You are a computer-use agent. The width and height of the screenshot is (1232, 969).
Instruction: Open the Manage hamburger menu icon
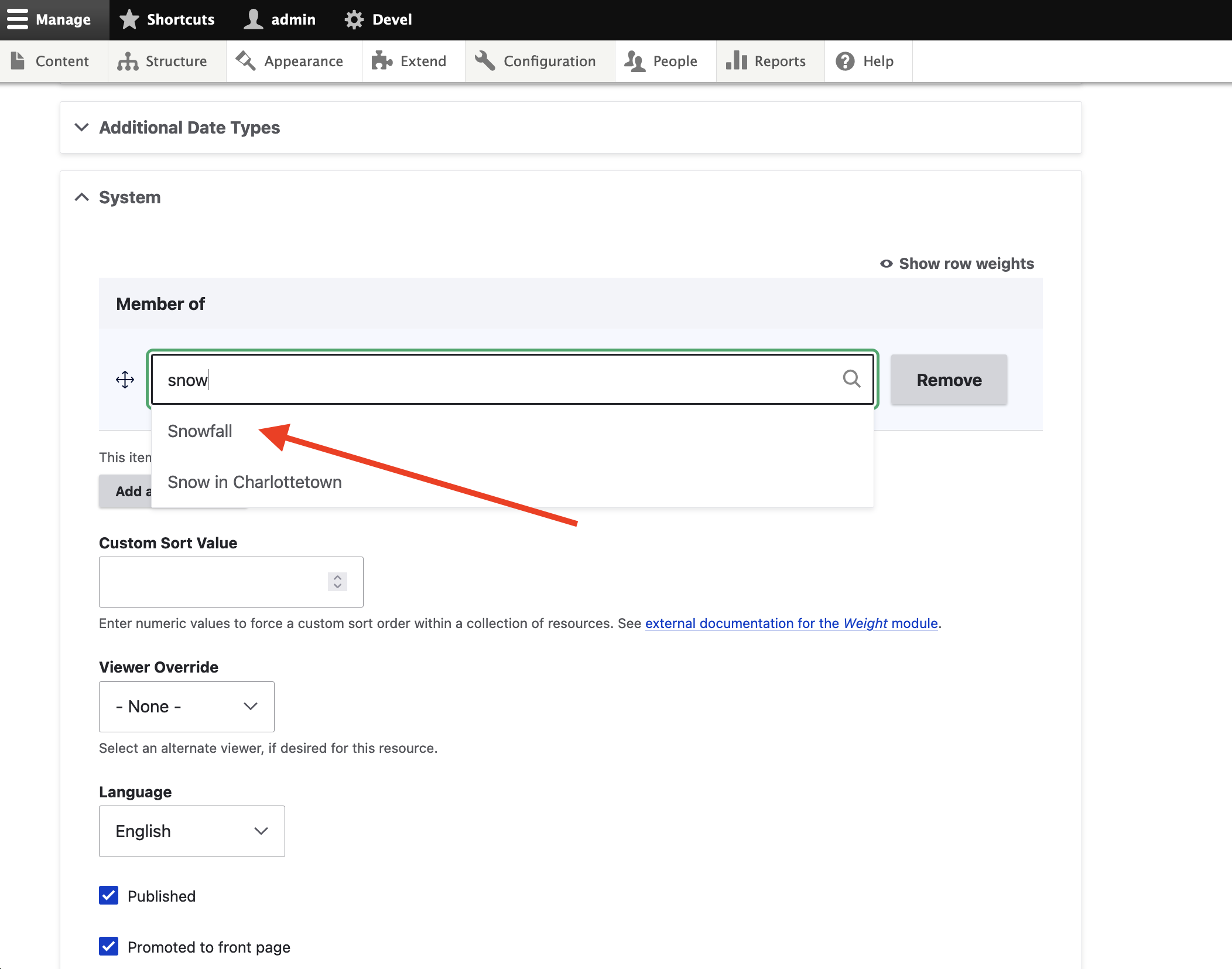[17, 19]
